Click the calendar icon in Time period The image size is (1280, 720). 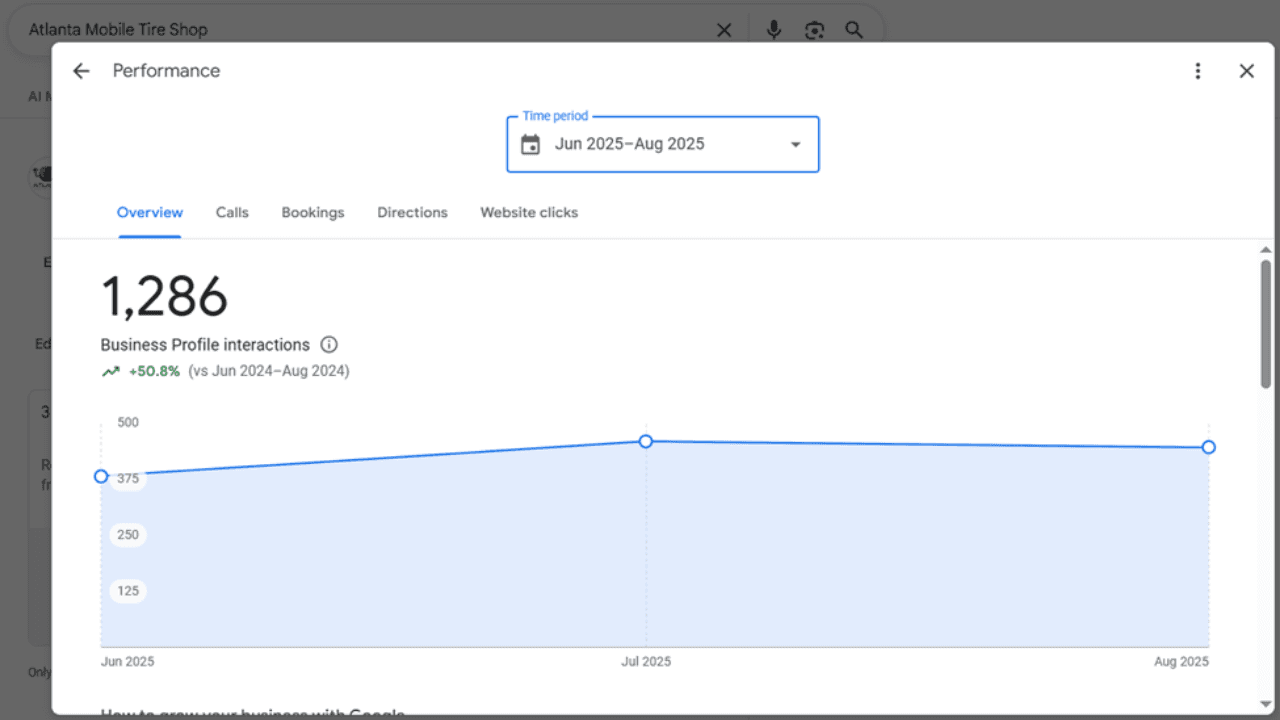[x=530, y=144]
